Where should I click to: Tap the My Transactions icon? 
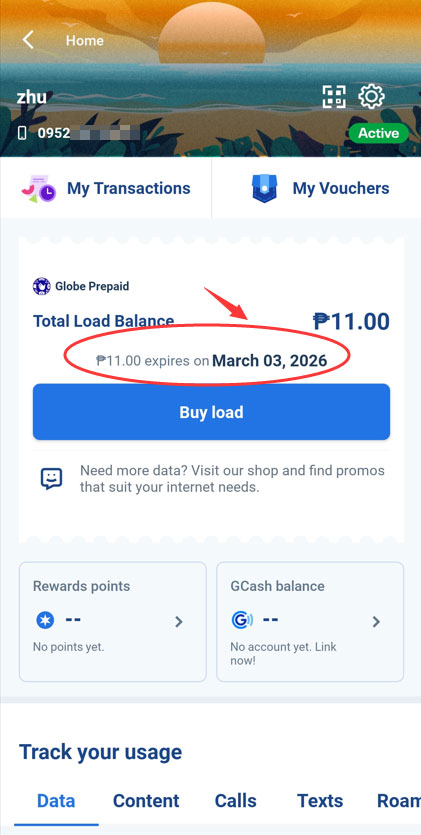(x=38, y=189)
